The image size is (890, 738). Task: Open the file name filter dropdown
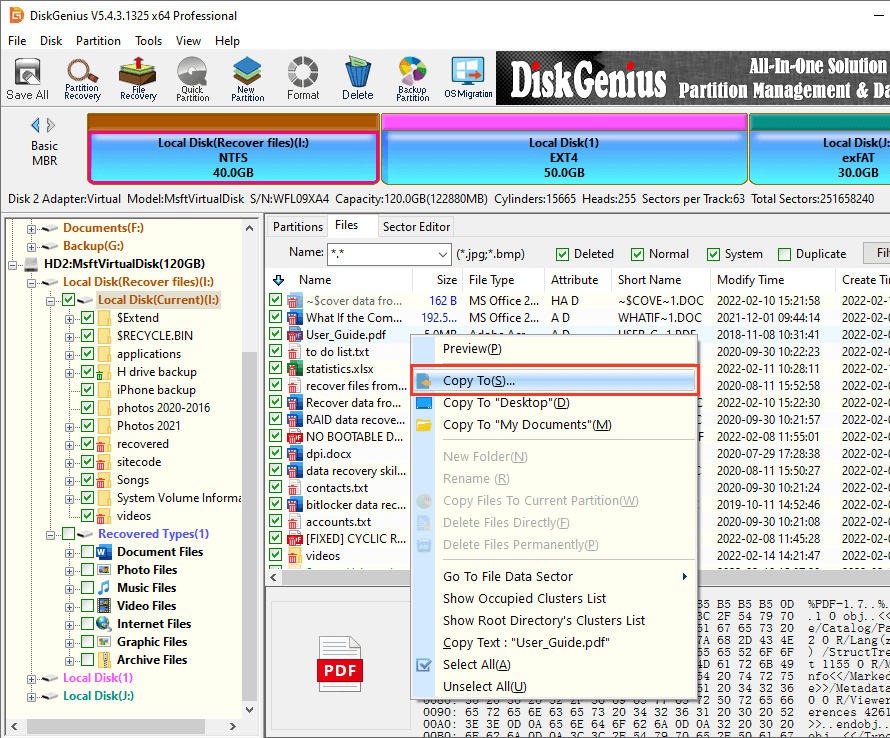(442, 254)
